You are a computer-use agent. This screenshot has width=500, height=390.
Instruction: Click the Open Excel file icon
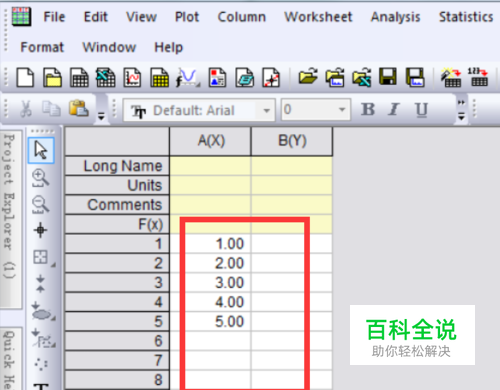pyautogui.click(x=362, y=77)
